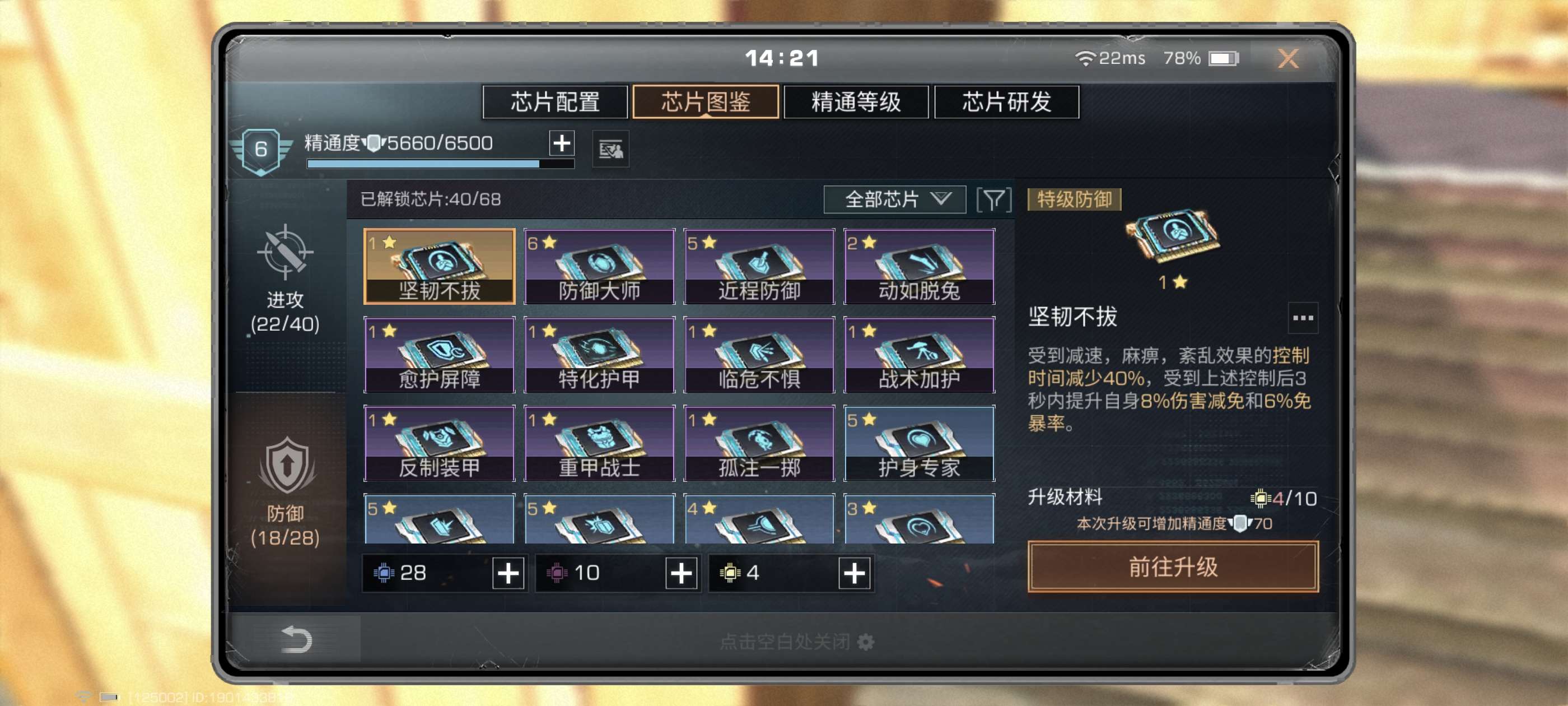This screenshot has height=706, width=1568.
Task: Click the funnel filter icon
Action: tap(993, 200)
